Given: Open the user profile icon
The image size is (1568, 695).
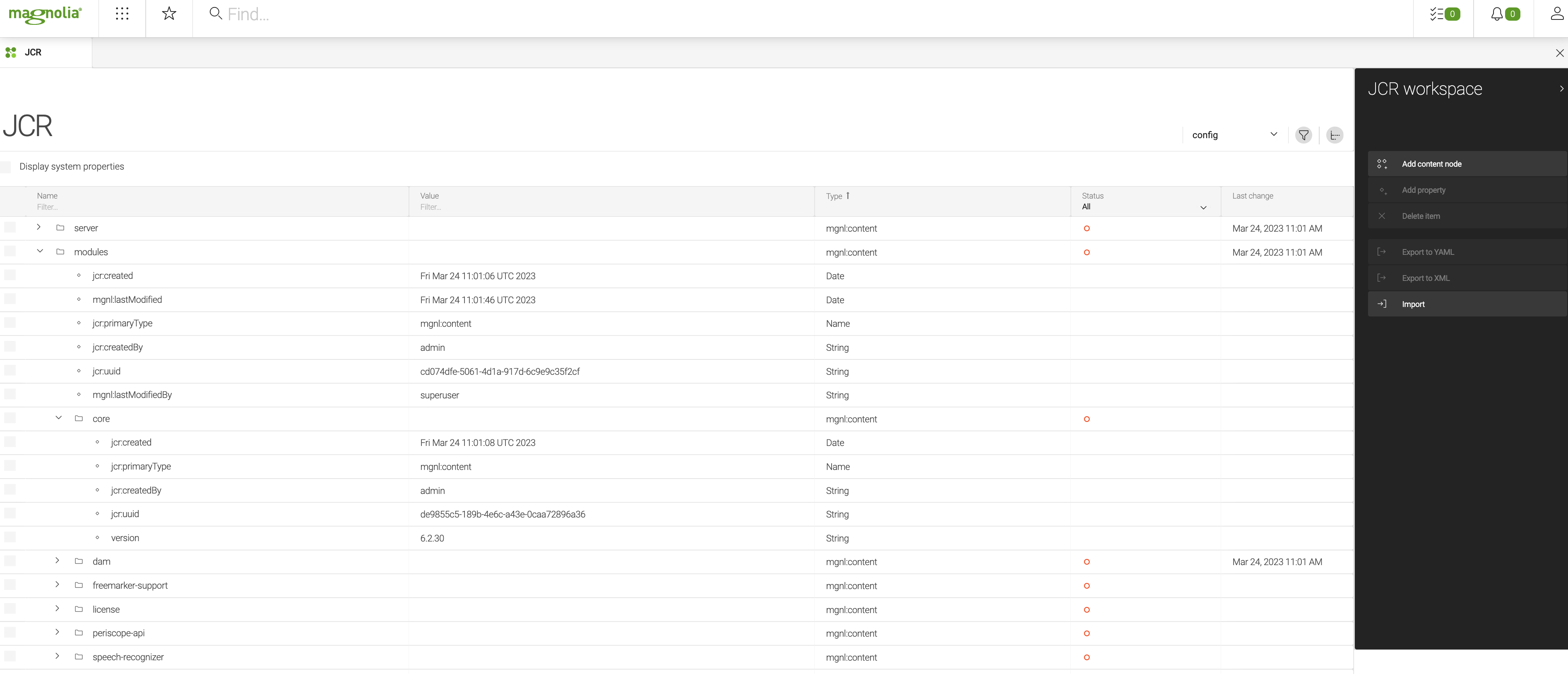Looking at the screenshot, I should [1557, 13].
